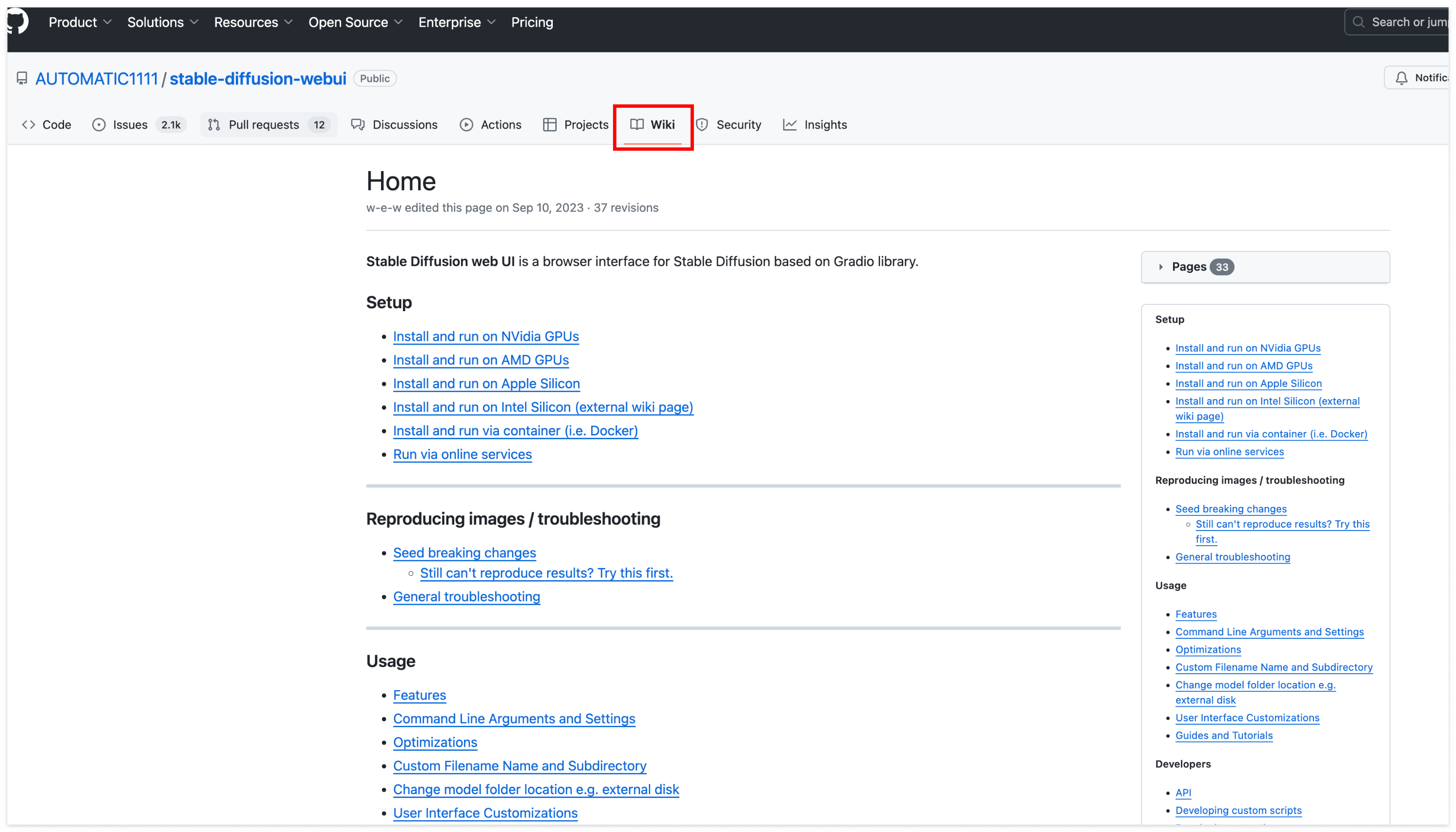The image size is (1456, 832).
Task: Expand the Pages 33 disclosure triangle
Action: coord(1161,267)
